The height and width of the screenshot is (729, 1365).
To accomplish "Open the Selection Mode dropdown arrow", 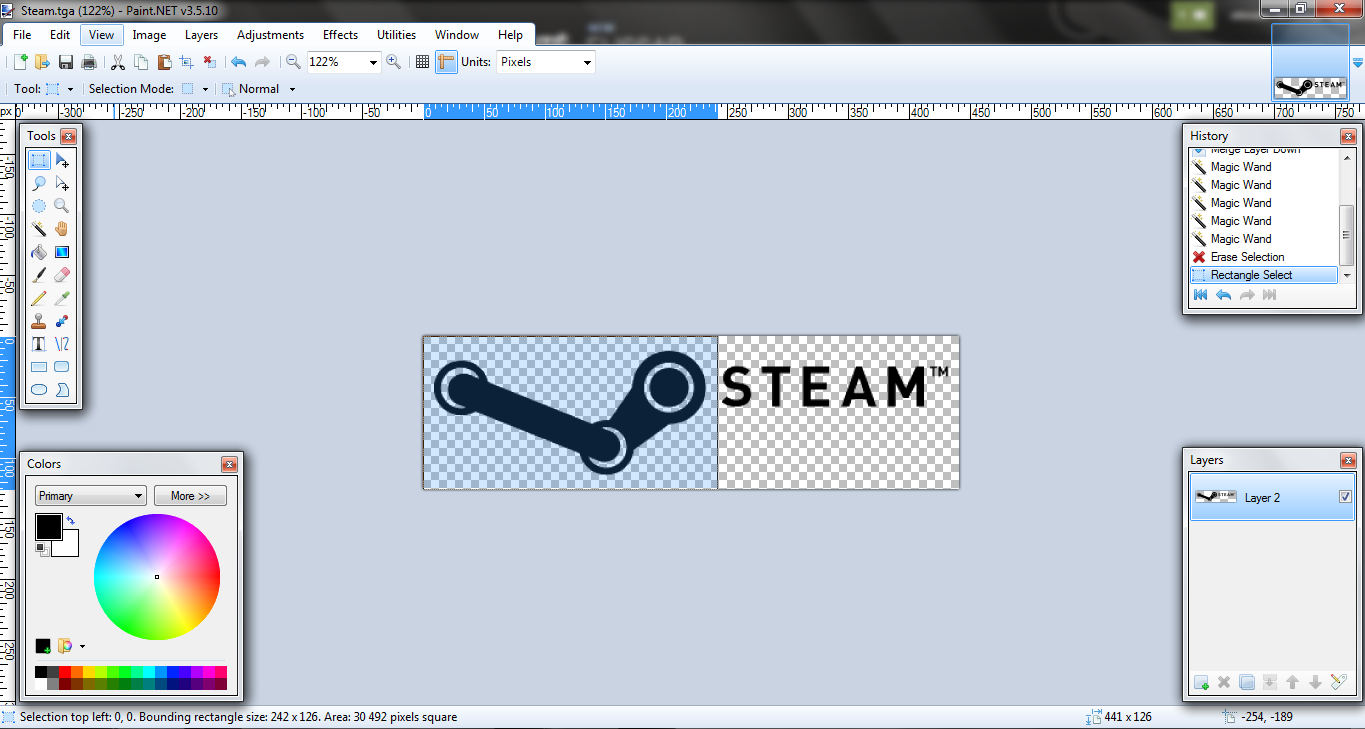I will pos(205,89).
